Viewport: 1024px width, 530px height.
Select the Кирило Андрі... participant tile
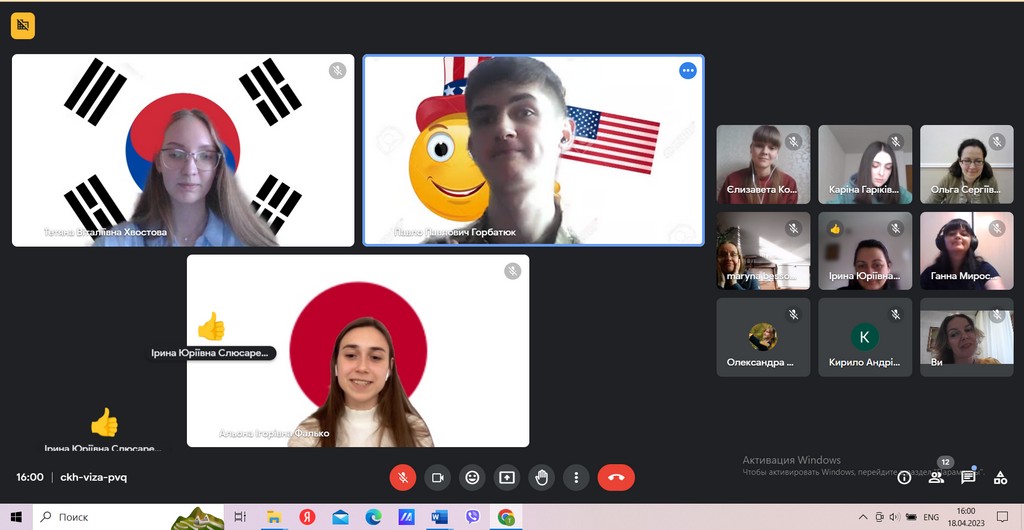point(864,337)
